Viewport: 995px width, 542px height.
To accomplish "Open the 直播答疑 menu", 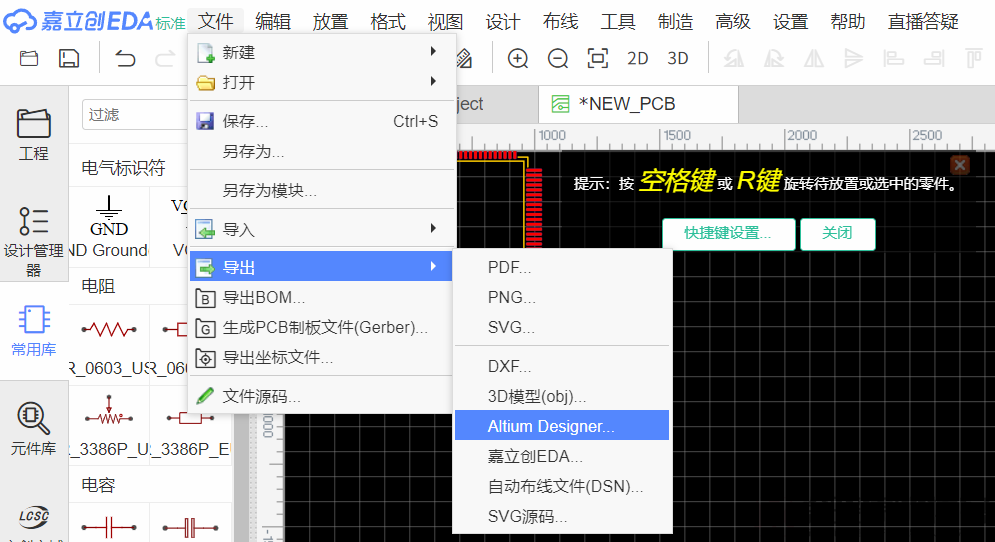I will tap(923, 22).
